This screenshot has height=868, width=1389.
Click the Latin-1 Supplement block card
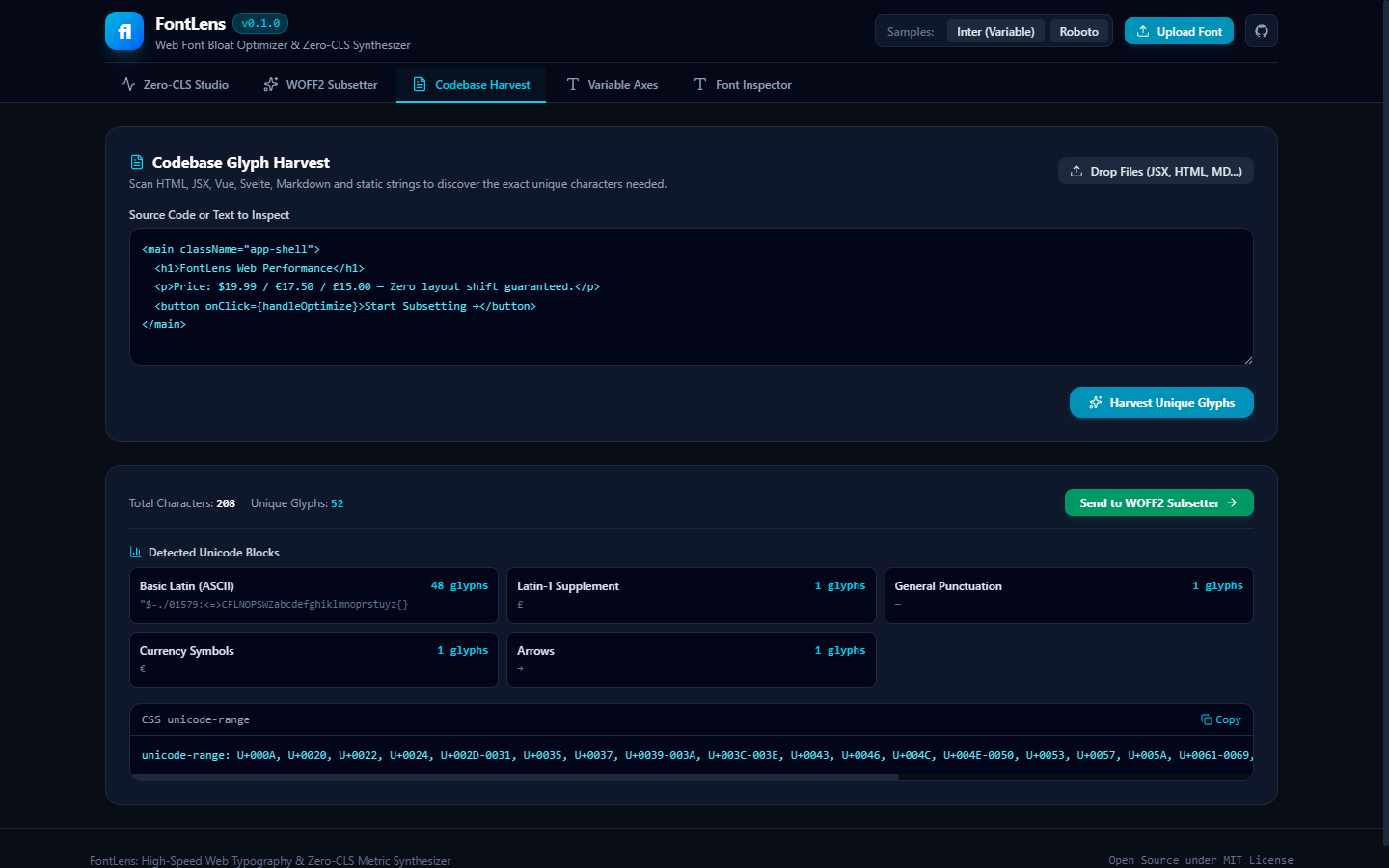[x=691, y=595]
